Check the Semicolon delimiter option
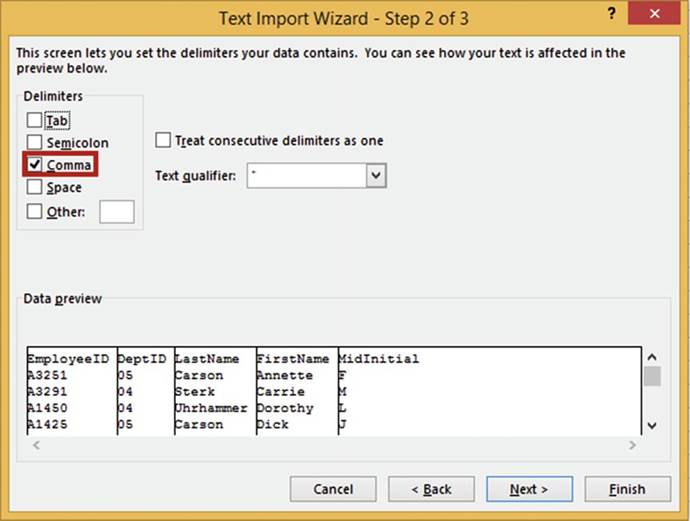This screenshot has height=521, width=690. (x=35, y=143)
